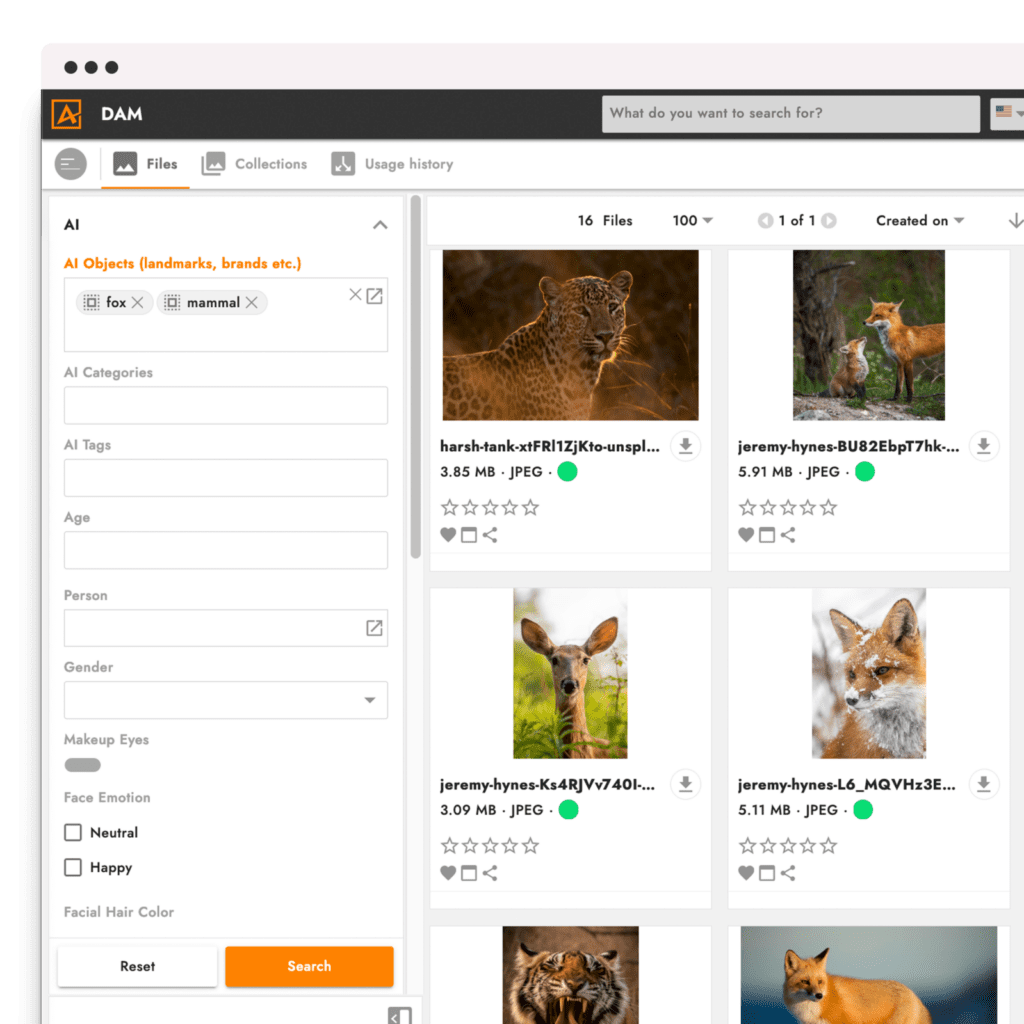Download the harsh-tank leopard file
The width and height of the screenshot is (1024, 1024).
click(685, 446)
